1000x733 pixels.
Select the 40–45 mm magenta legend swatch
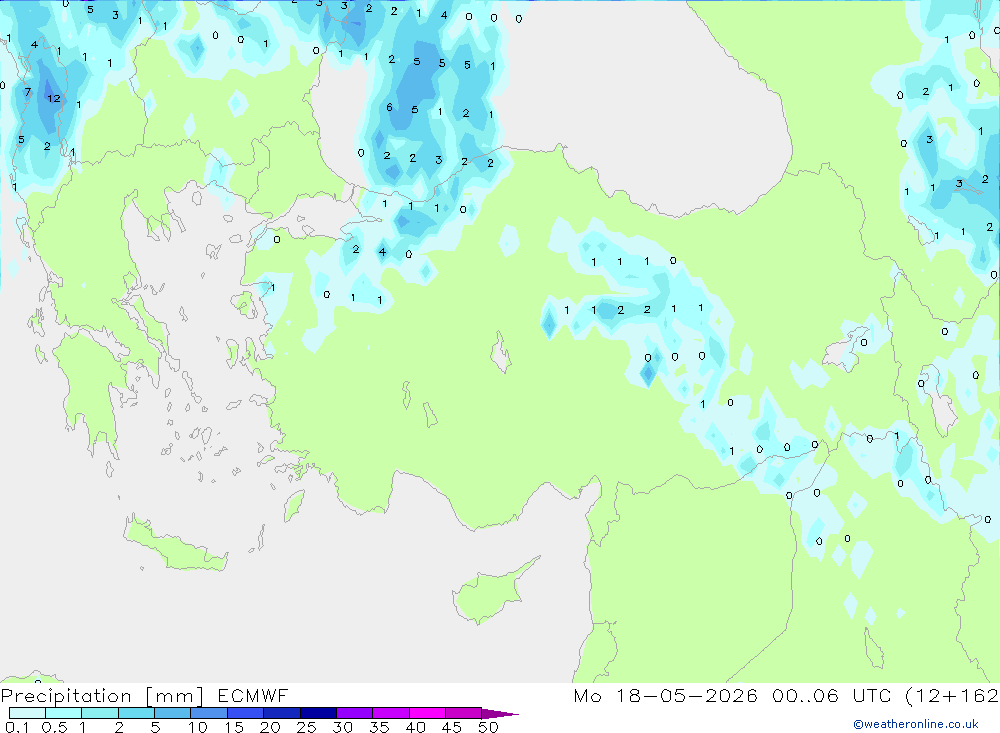(x=427, y=713)
